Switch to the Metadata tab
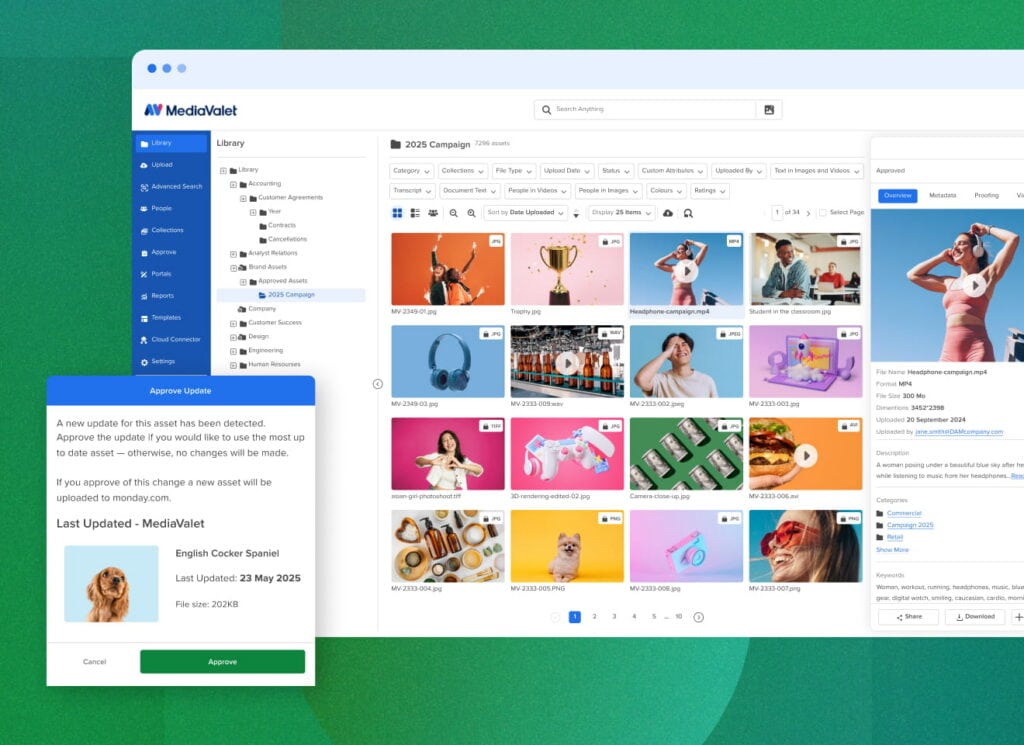 click(x=942, y=196)
